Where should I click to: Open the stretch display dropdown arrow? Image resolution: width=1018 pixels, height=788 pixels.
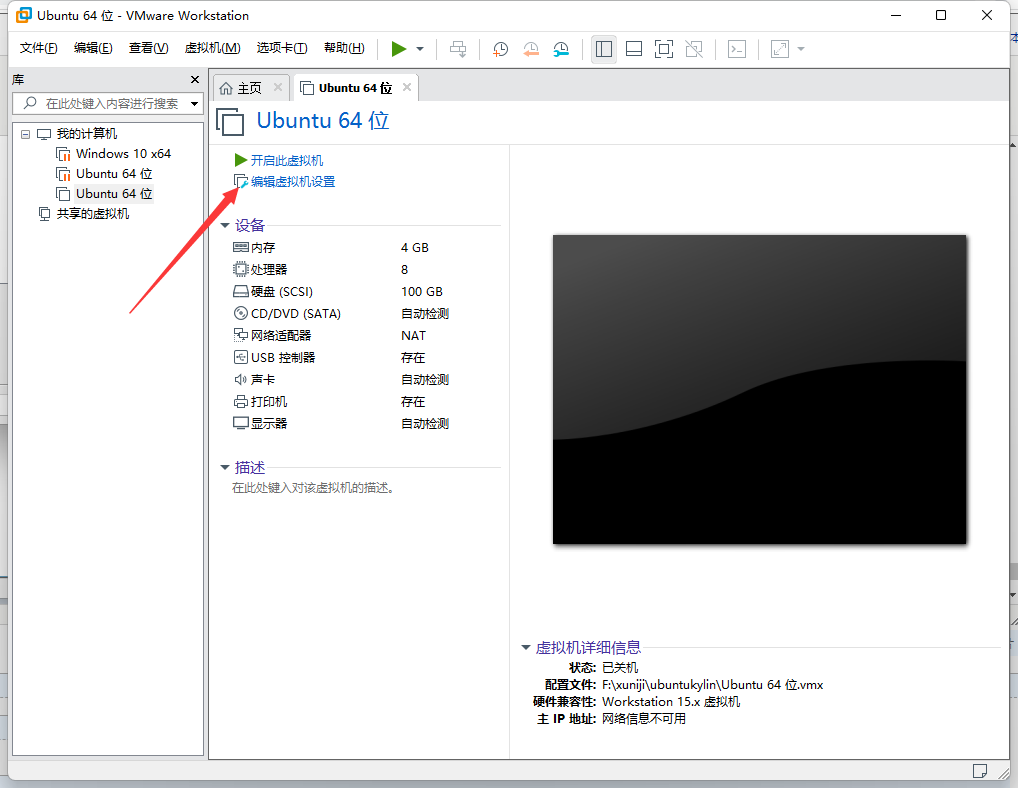(801, 49)
